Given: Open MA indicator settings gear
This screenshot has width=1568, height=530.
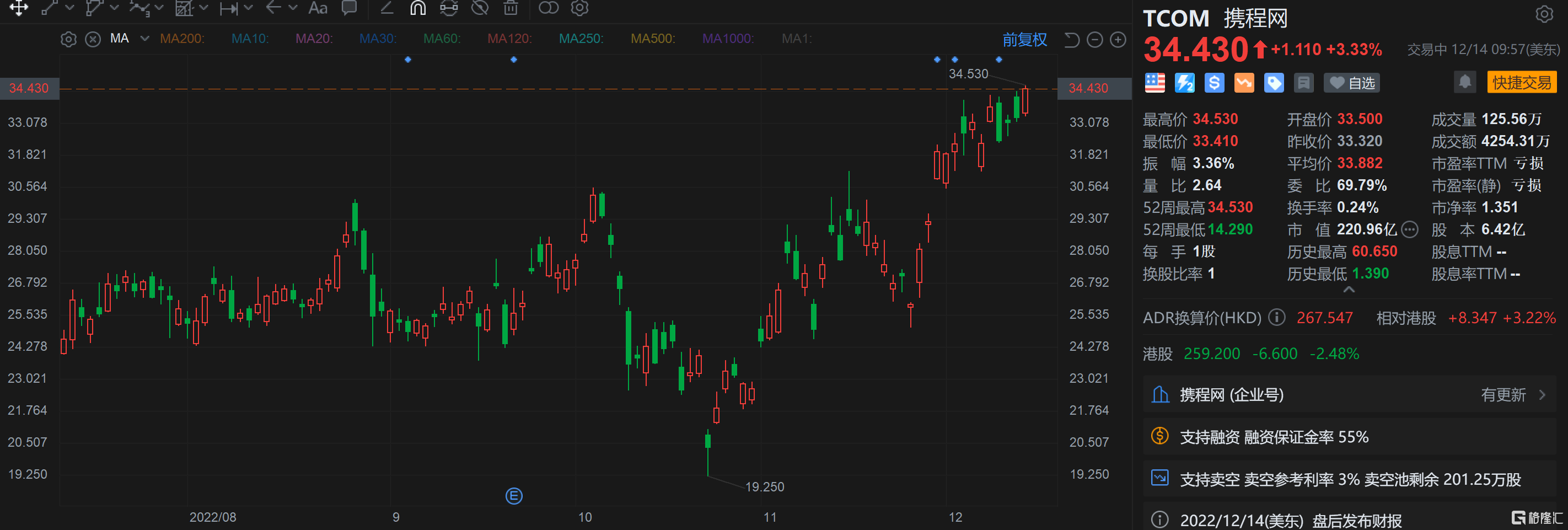Looking at the screenshot, I should [x=69, y=40].
